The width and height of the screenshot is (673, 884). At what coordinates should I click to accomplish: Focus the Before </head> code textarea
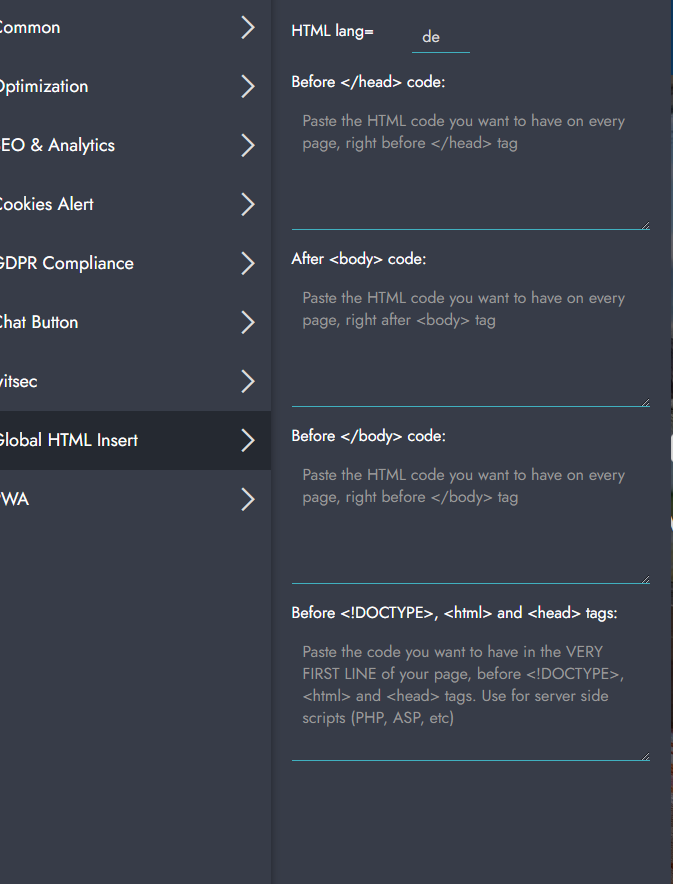point(470,165)
